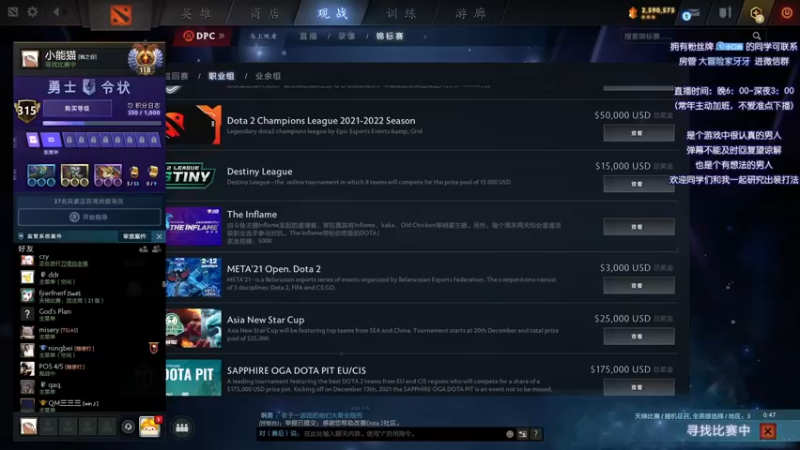Open the 小熊猫 profile avatar
The height and width of the screenshot is (450, 800).
point(30,59)
